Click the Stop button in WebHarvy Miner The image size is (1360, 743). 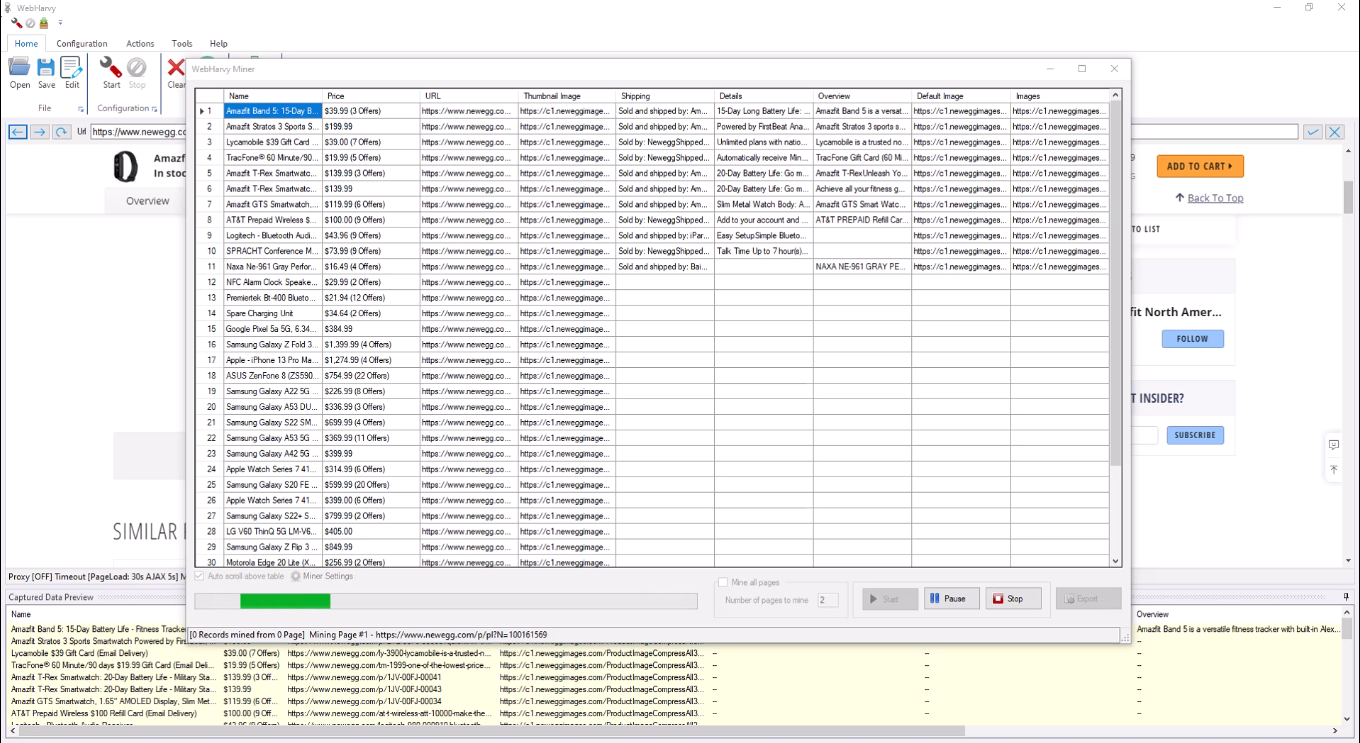tap(1013, 598)
